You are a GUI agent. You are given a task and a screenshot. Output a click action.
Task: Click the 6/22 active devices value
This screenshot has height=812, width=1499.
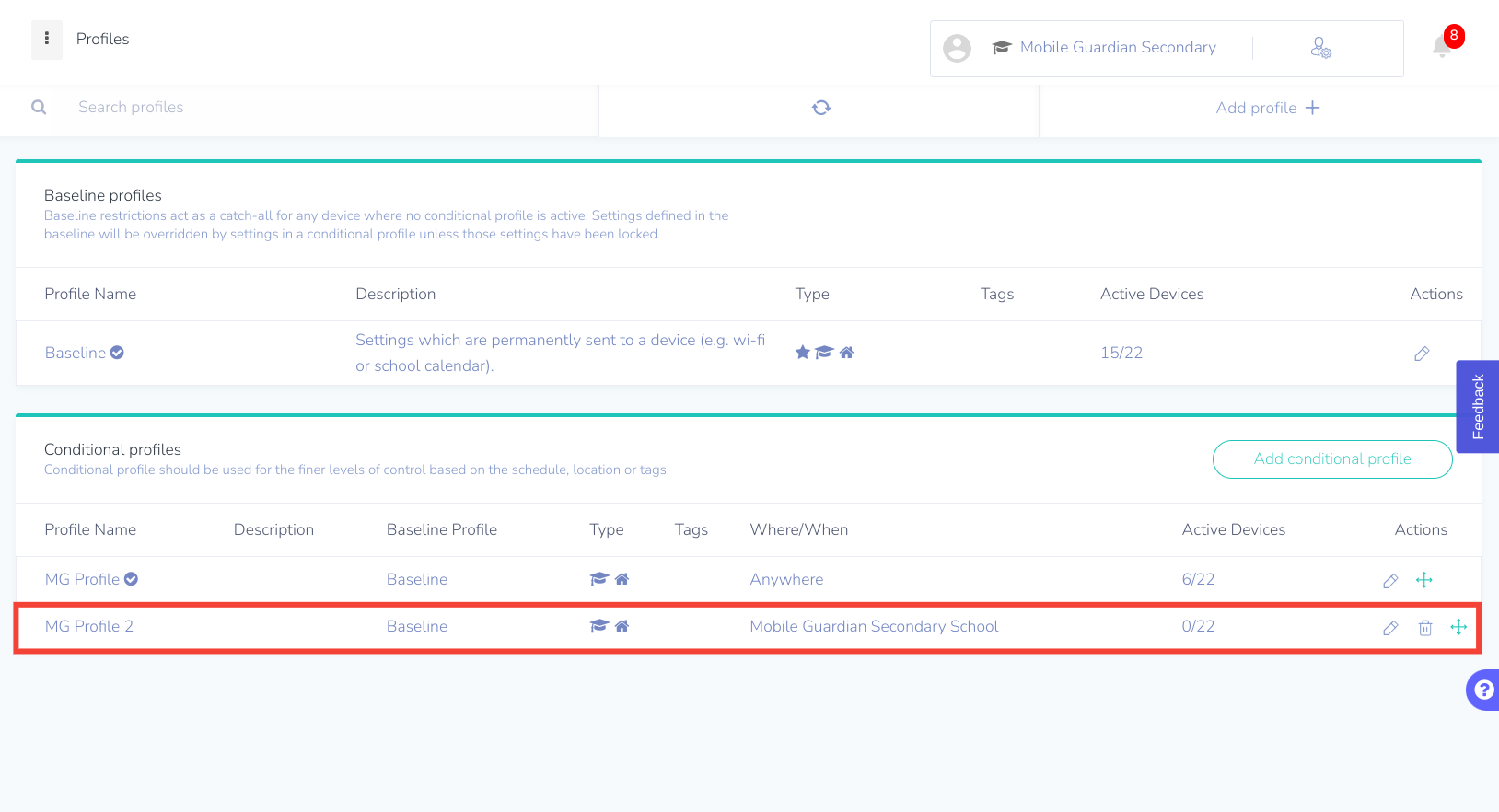pos(1198,579)
